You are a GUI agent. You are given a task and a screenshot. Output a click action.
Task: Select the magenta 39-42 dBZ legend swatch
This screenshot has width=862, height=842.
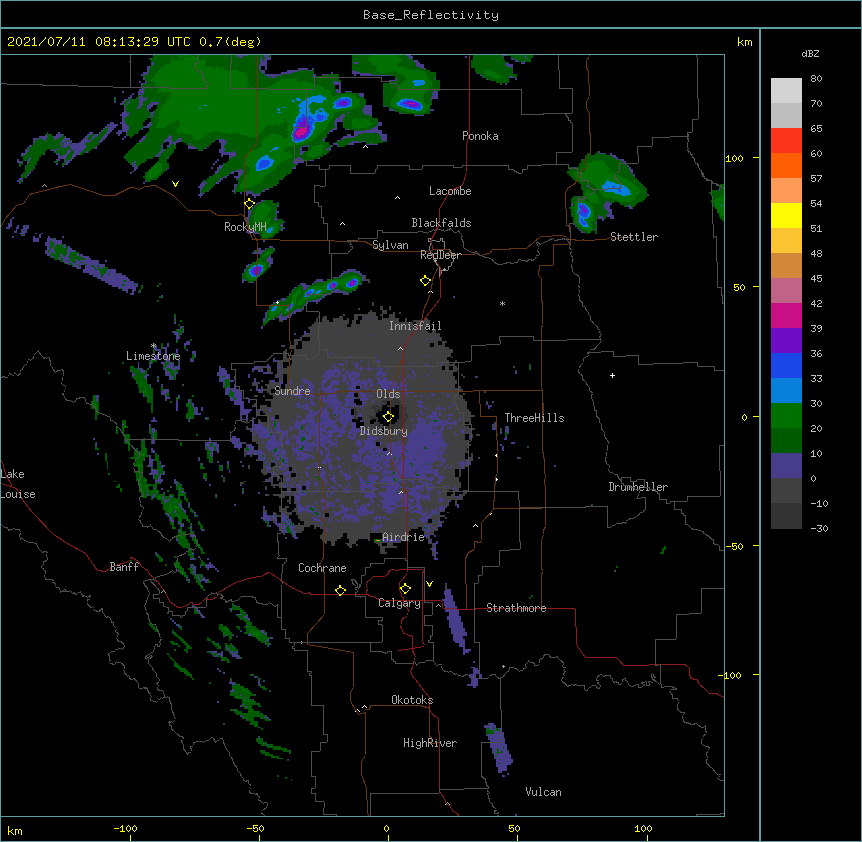point(786,315)
